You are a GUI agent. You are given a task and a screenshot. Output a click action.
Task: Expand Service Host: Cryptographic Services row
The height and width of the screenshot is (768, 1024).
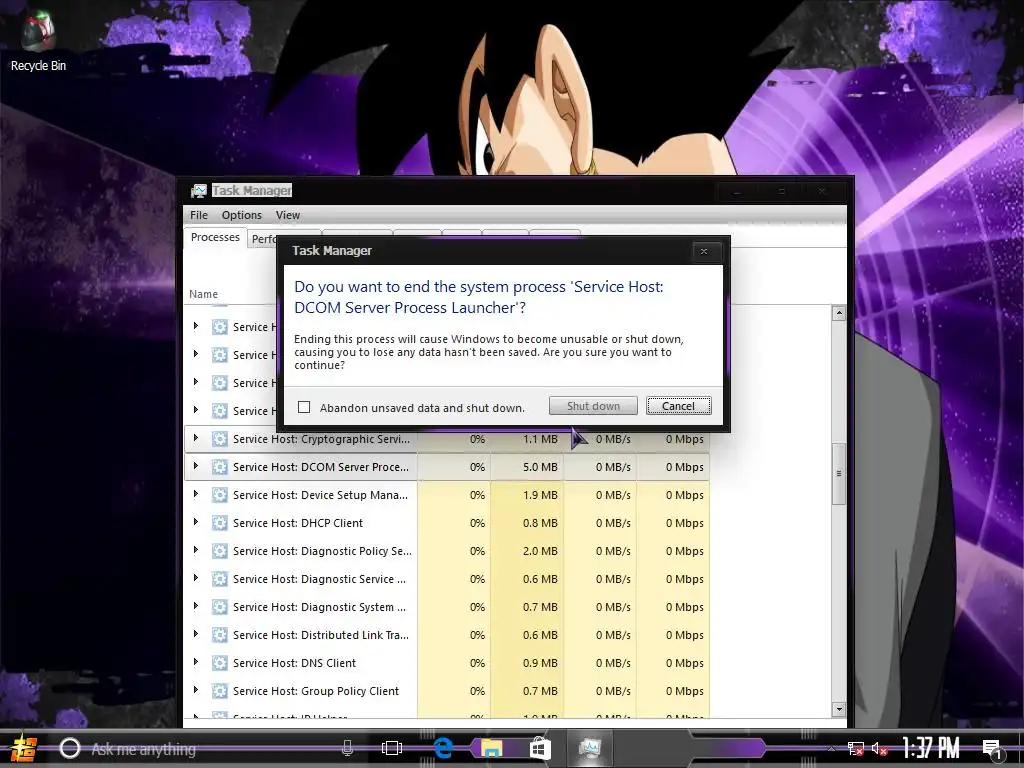click(x=195, y=438)
